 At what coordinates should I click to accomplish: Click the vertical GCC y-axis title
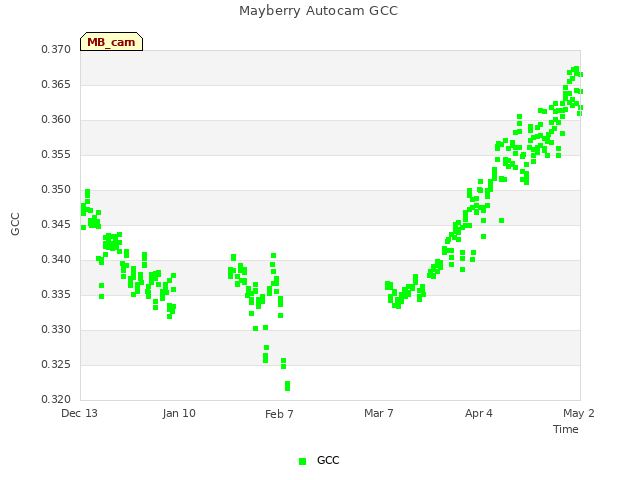(15, 224)
